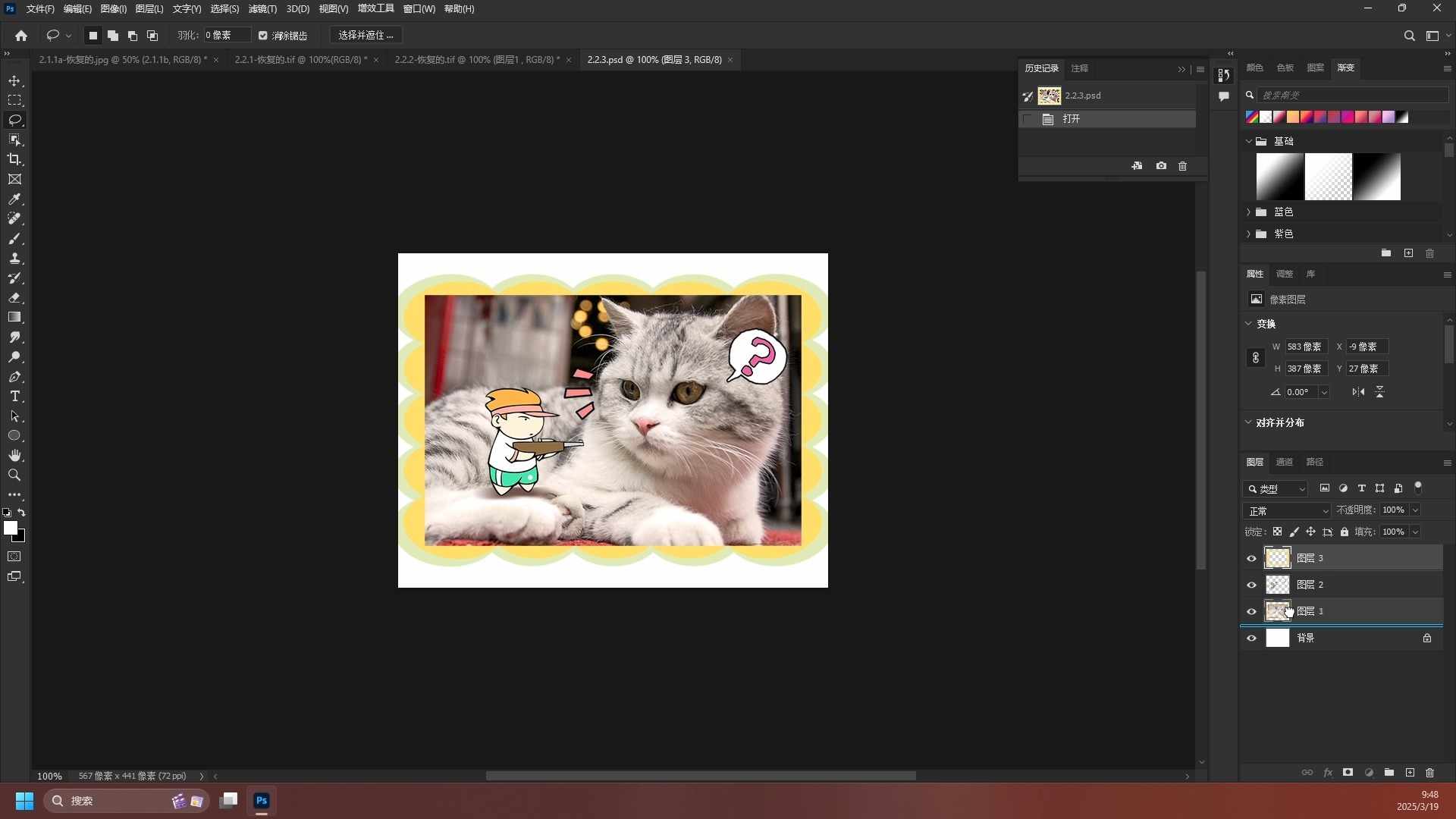Select the Frame tool
The height and width of the screenshot is (819, 1456).
coord(14,179)
